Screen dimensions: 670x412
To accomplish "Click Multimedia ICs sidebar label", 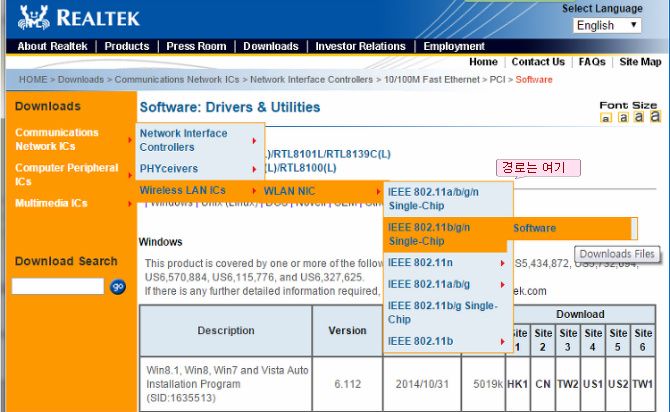I will 51,203.
